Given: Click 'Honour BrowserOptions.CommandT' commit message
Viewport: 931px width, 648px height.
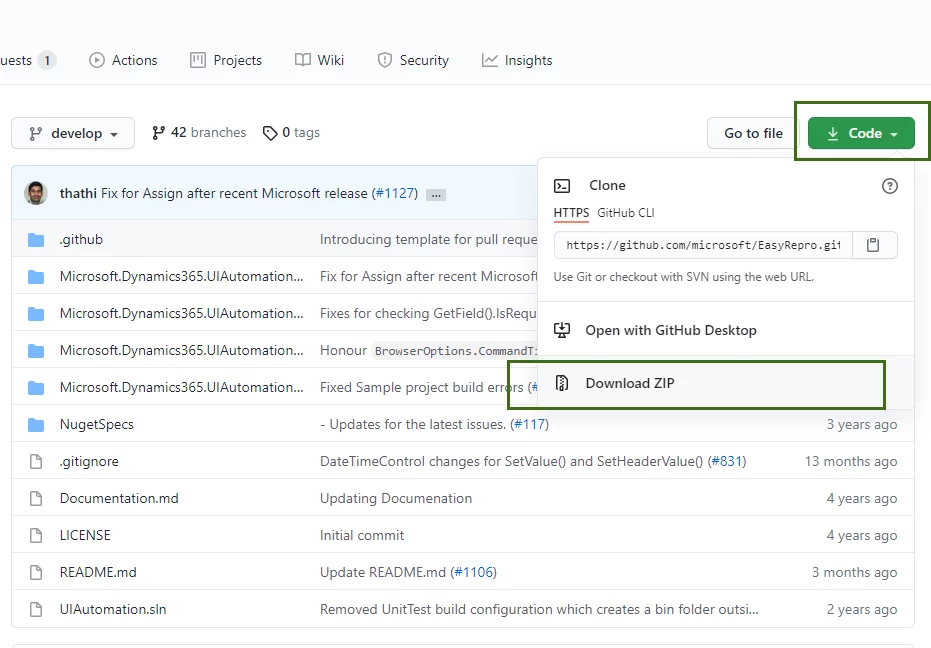Looking at the screenshot, I should 429,350.
